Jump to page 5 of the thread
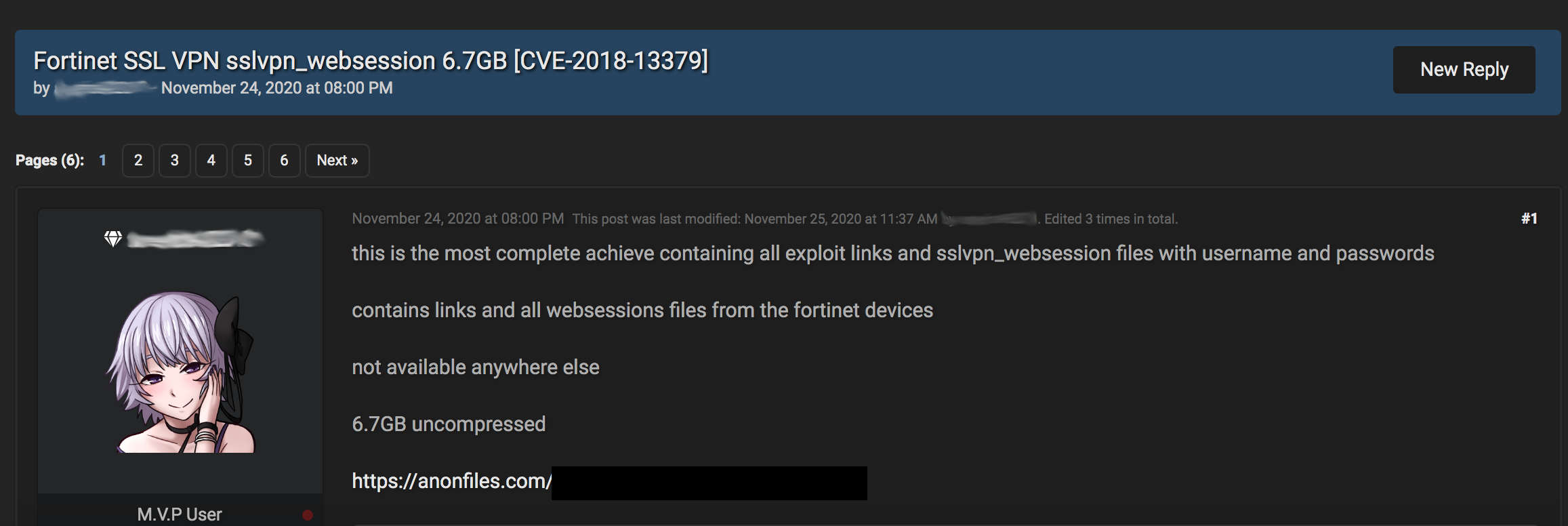The width and height of the screenshot is (1568, 526). pos(248,161)
